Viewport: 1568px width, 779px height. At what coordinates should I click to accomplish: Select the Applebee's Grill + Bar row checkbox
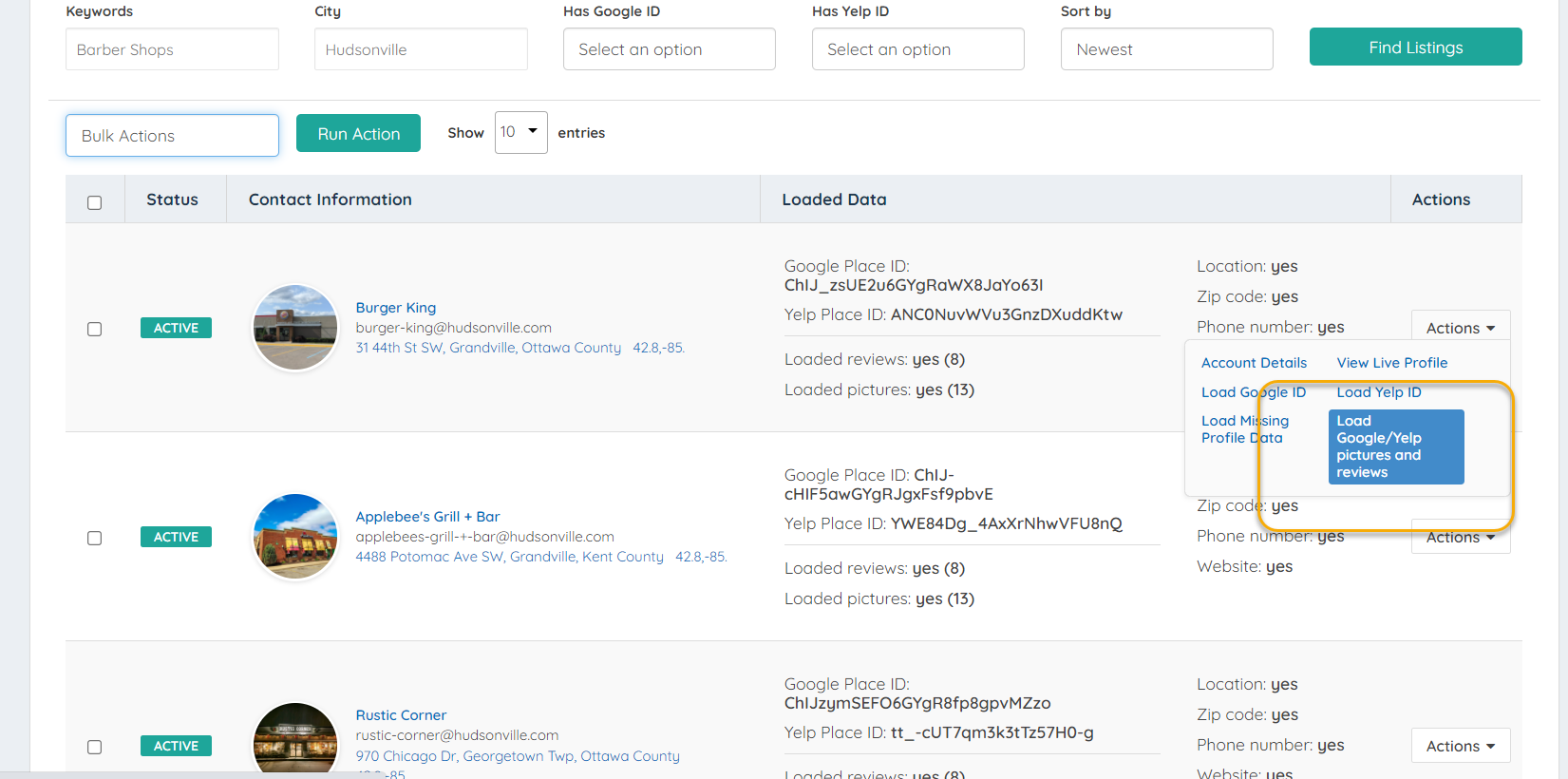pyautogui.click(x=94, y=538)
